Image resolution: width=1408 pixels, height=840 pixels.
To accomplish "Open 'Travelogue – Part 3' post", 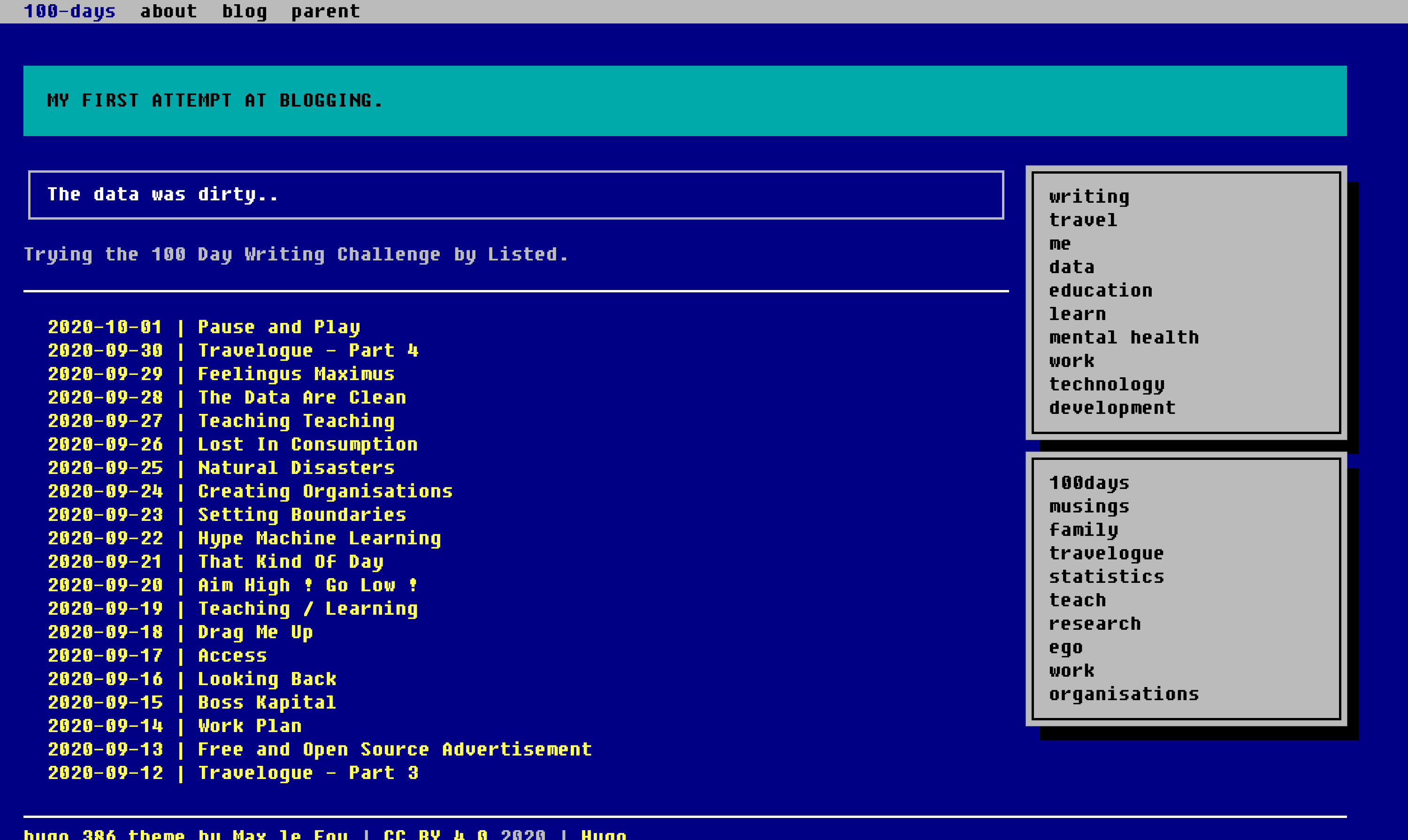I will [x=307, y=773].
